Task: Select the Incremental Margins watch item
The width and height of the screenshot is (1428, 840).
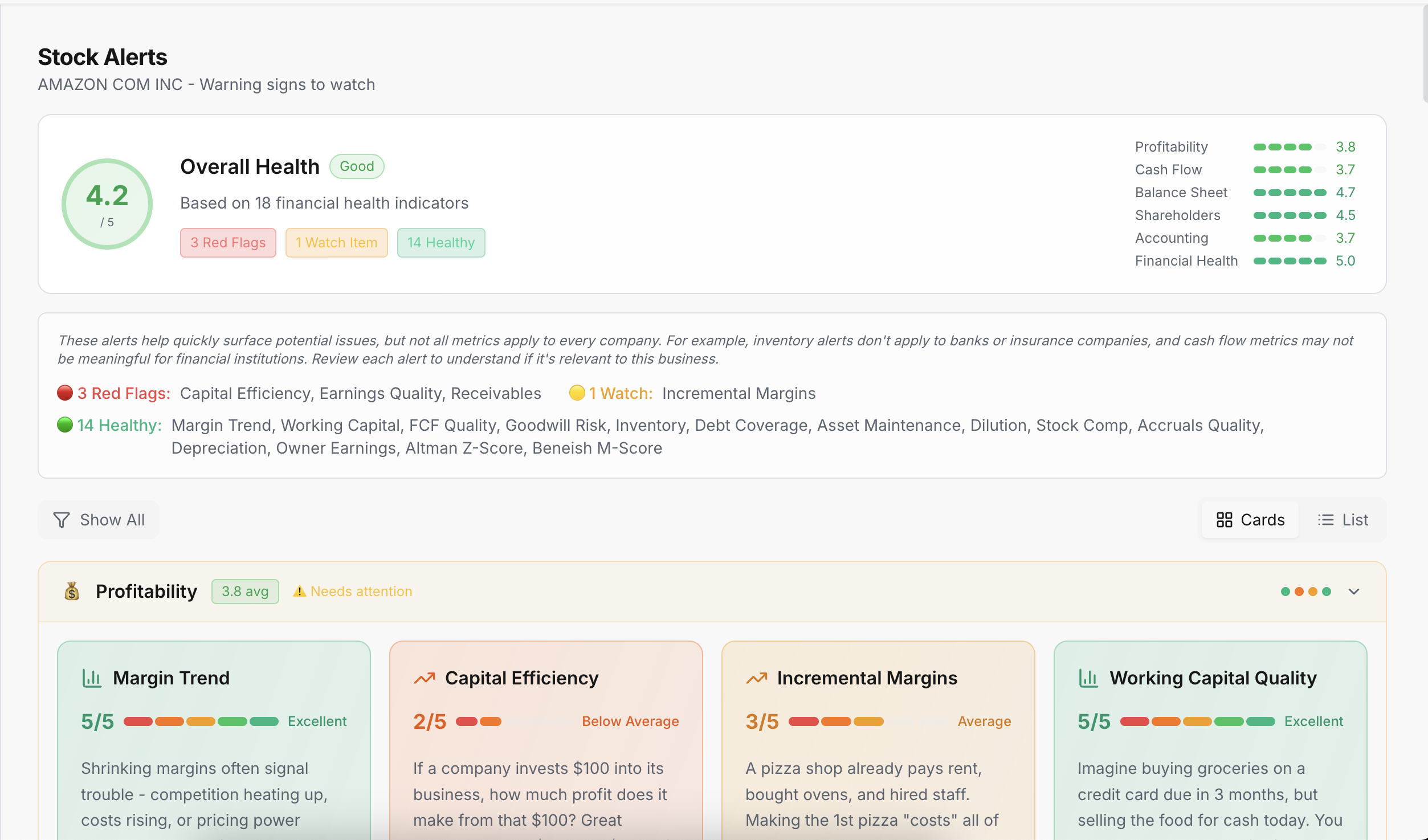Action: pos(739,393)
